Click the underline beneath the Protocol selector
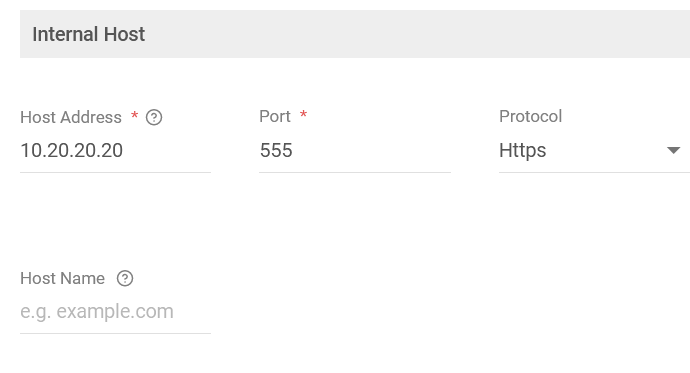The image size is (690, 373). [594, 172]
